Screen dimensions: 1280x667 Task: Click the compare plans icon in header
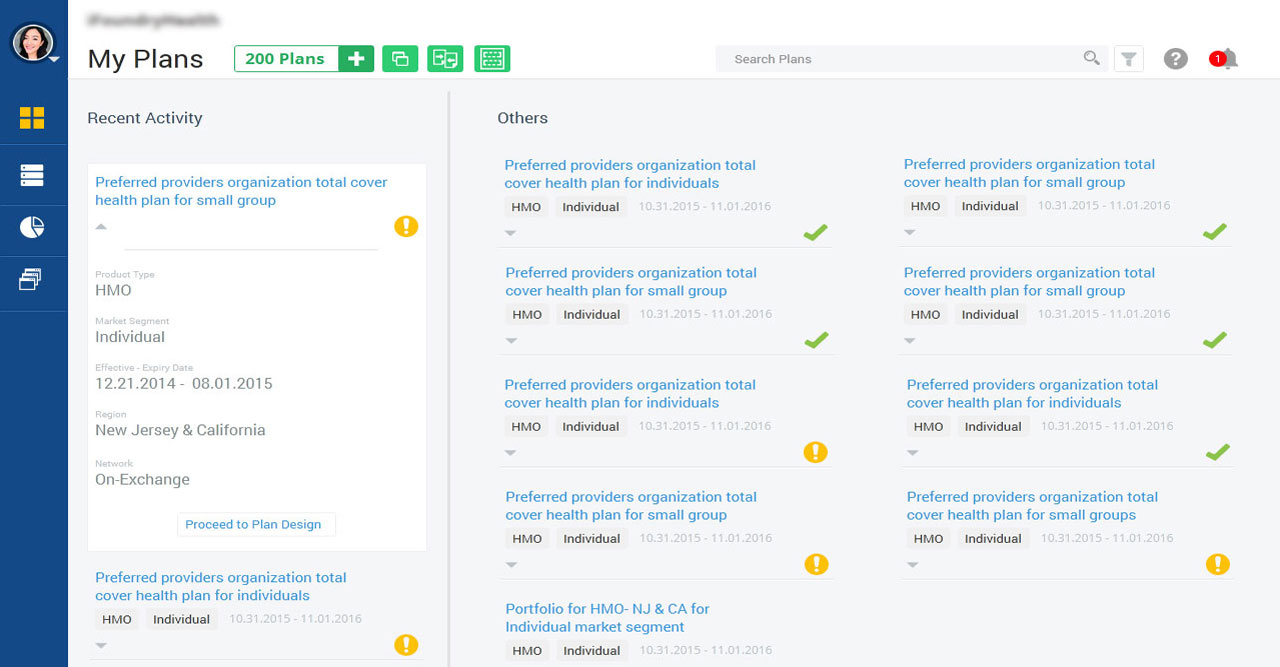pyautogui.click(x=445, y=59)
